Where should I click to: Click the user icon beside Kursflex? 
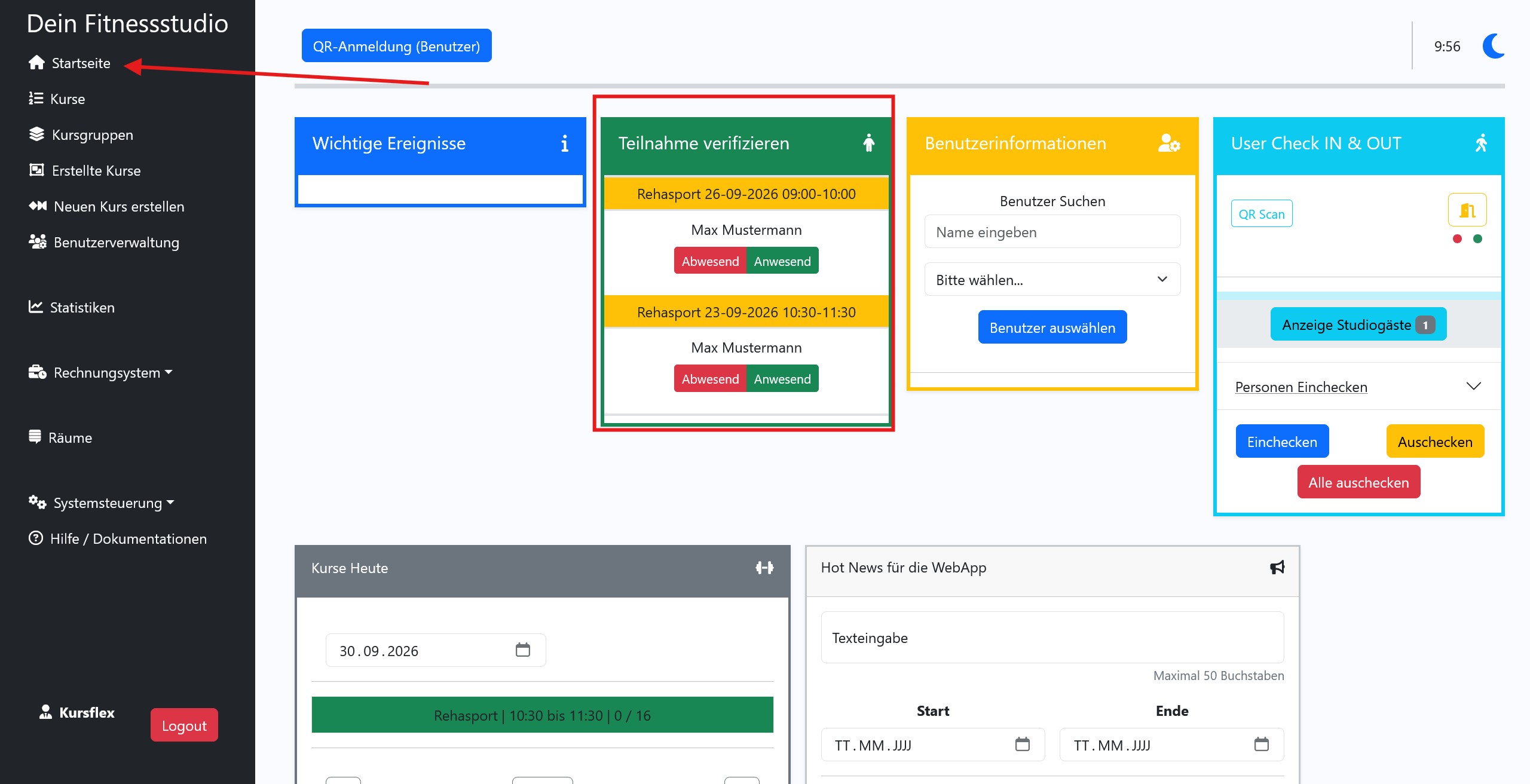click(x=45, y=712)
